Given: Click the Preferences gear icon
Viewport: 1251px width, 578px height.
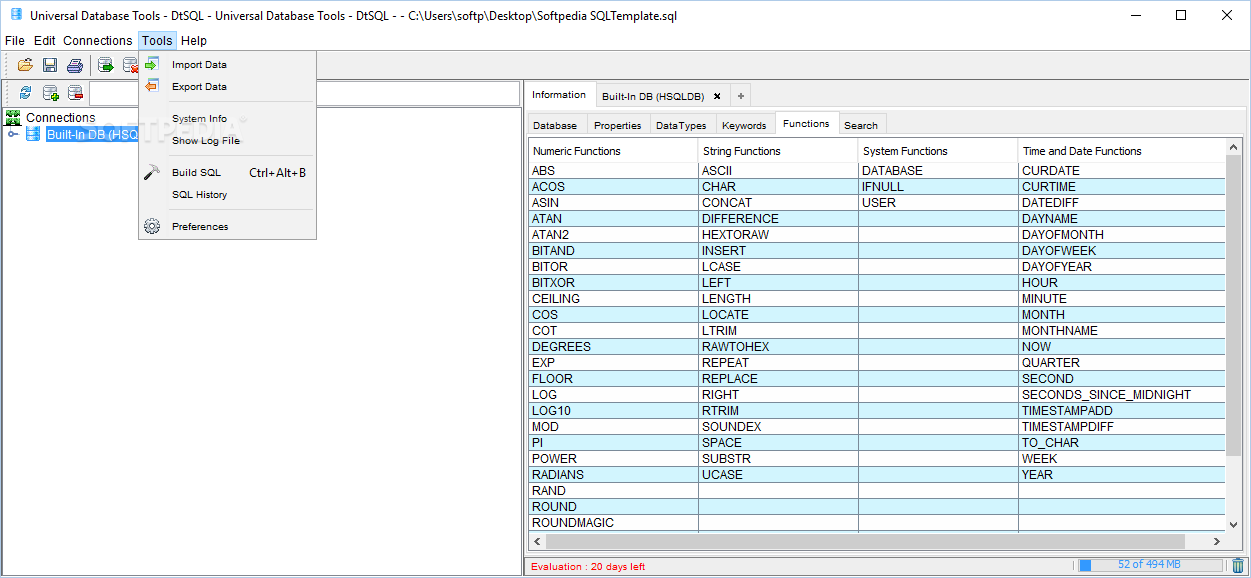Looking at the screenshot, I should pos(152,226).
